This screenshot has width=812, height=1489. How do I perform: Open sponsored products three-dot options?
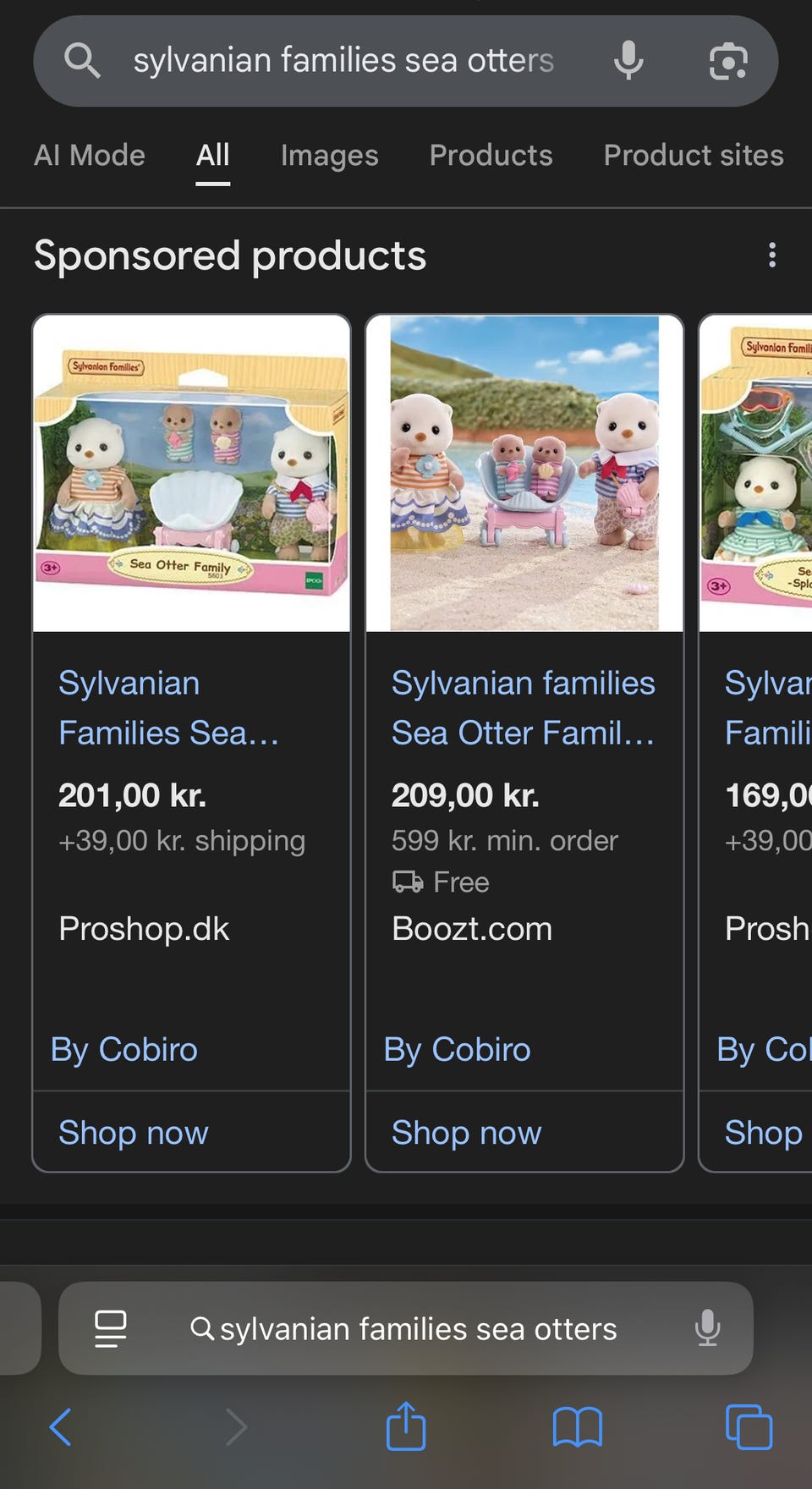click(771, 255)
